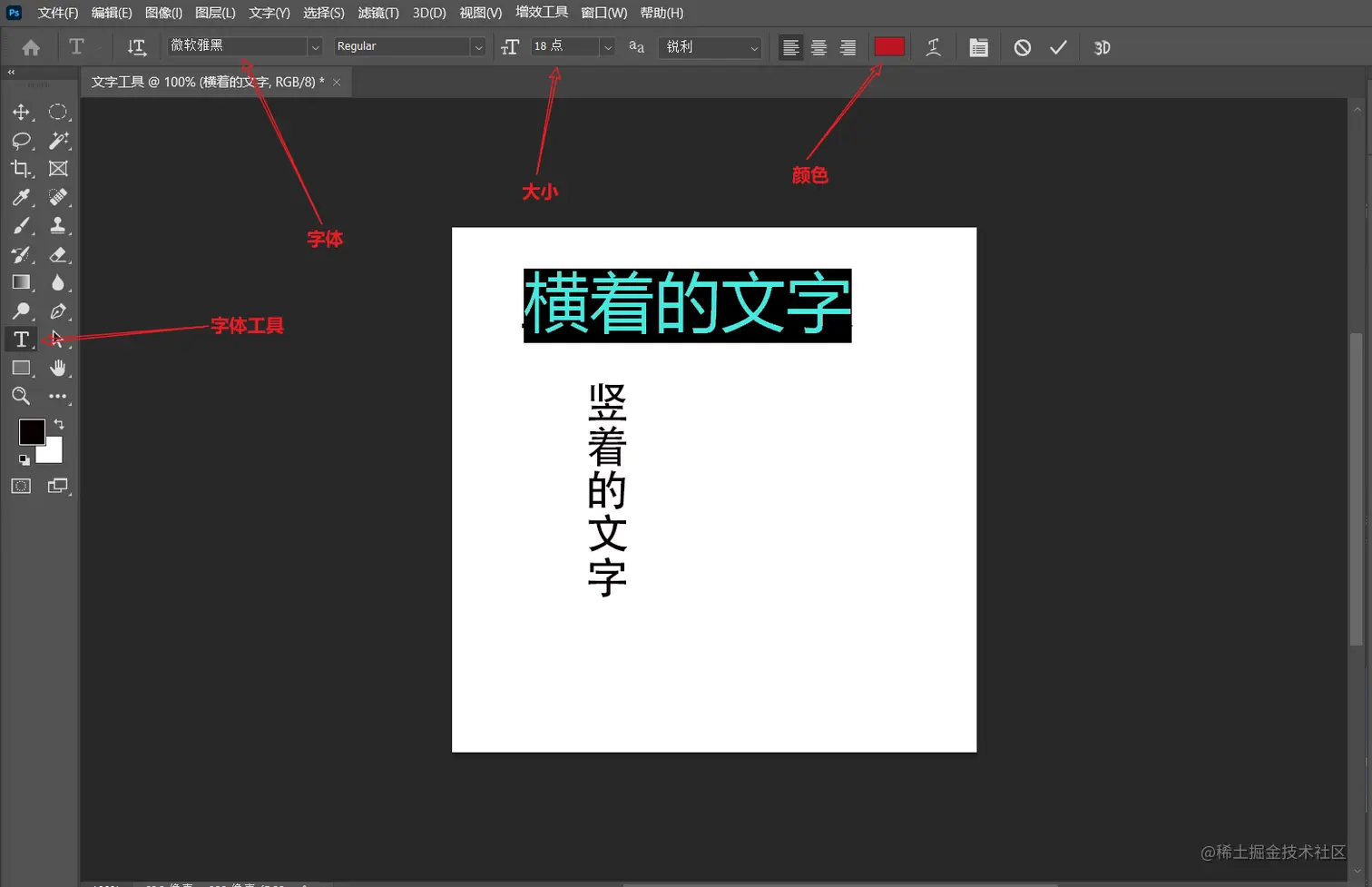1372x887 pixels.
Task: Toggle text orientation button
Action: click(x=136, y=47)
